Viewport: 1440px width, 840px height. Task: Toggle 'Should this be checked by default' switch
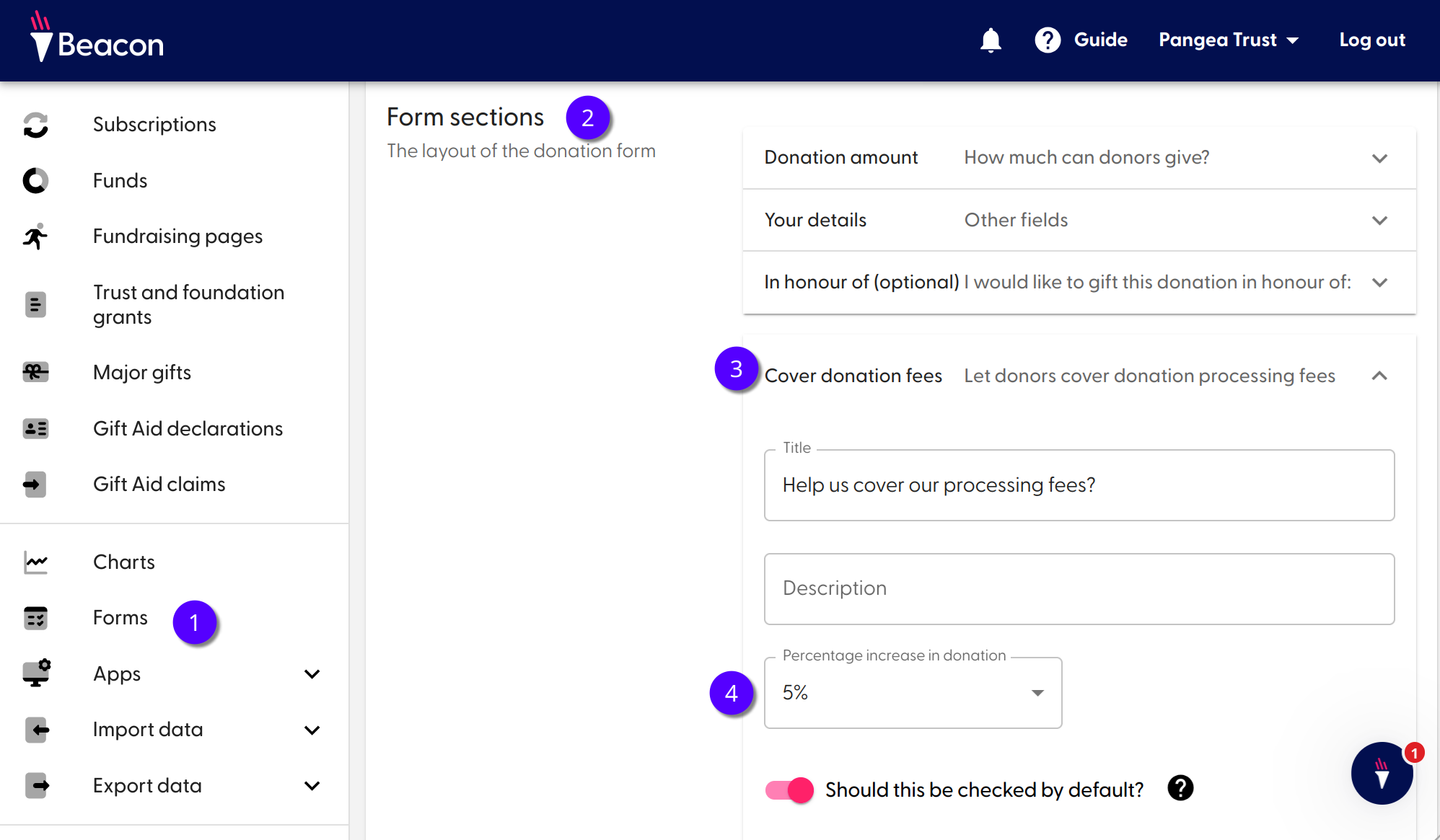(x=789, y=790)
